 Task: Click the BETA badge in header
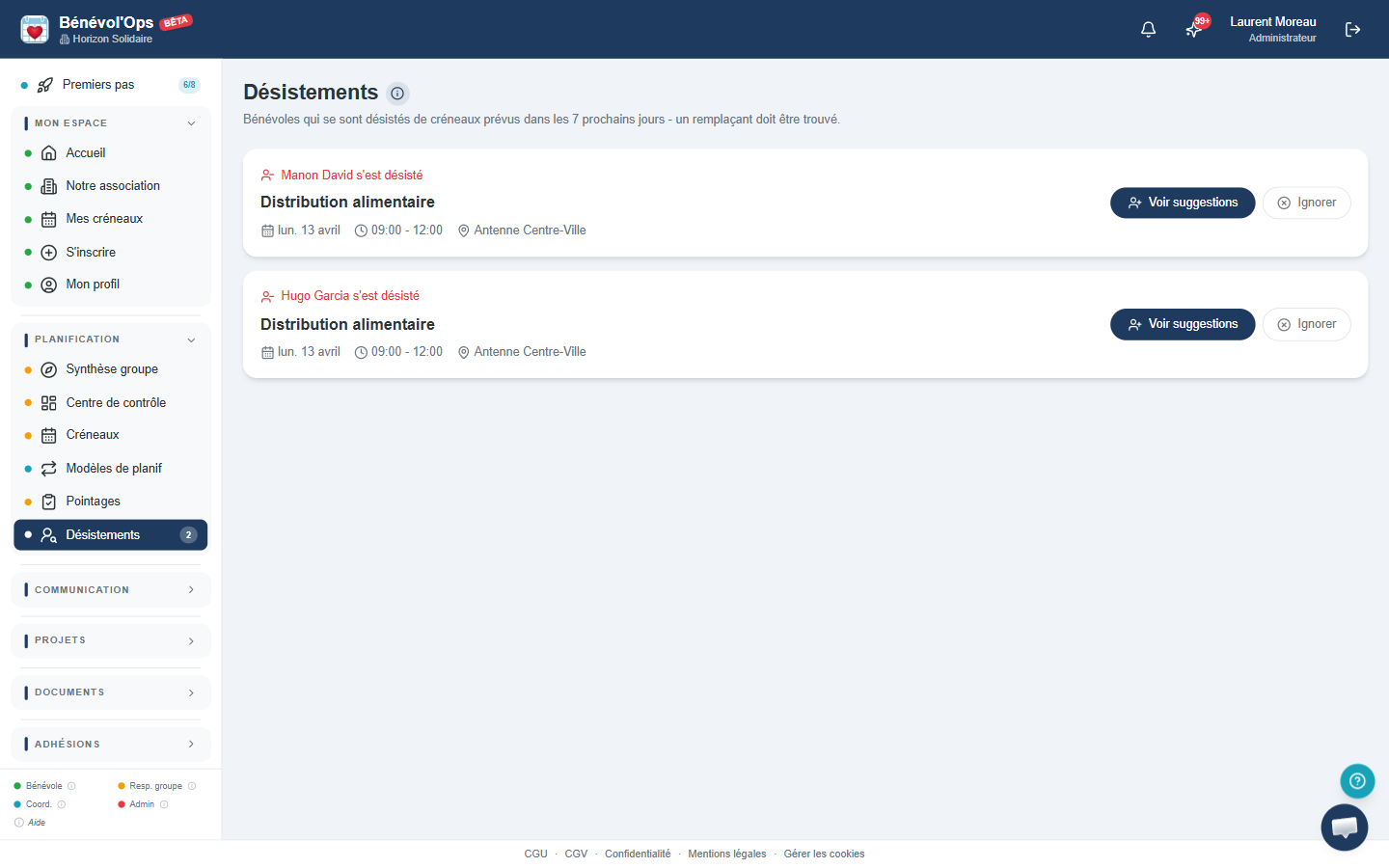point(177,22)
